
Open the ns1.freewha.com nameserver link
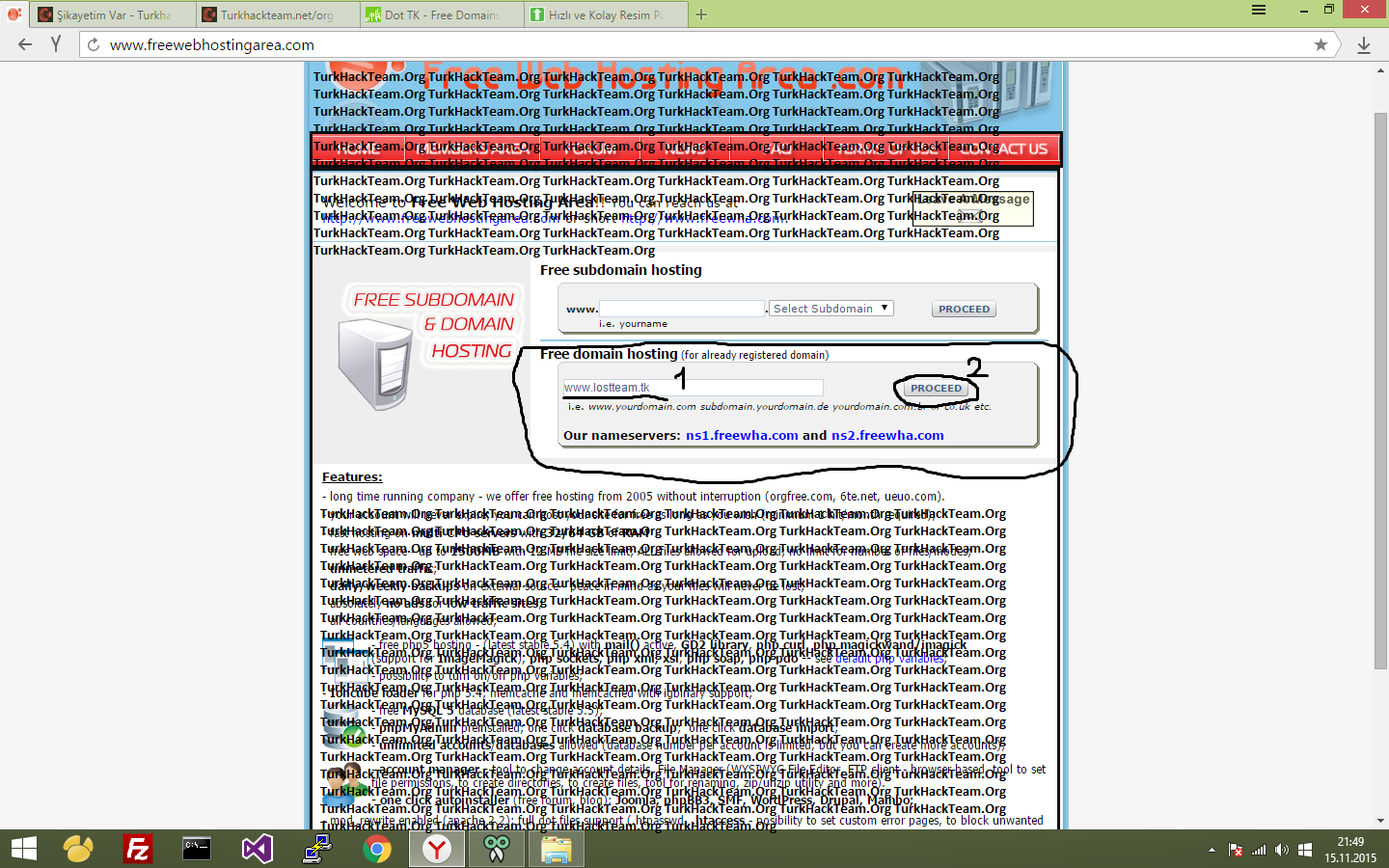click(x=742, y=435)
